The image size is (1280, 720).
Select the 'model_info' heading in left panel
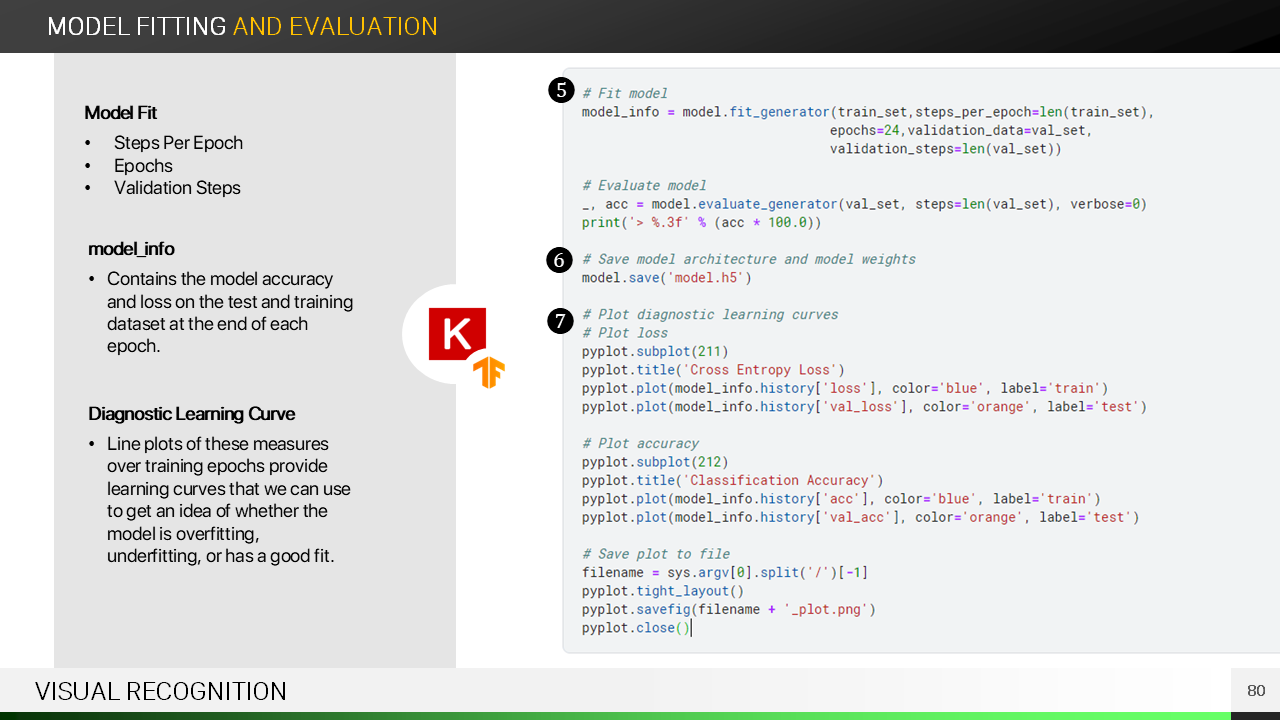[131, 249]
